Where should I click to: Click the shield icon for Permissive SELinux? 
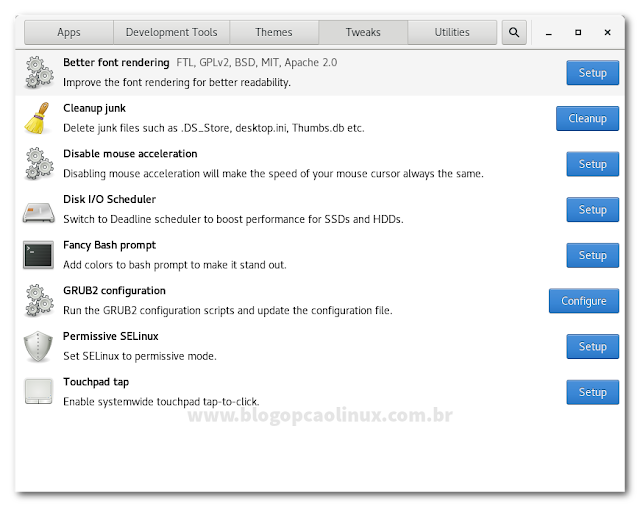[x=38, y=347]
